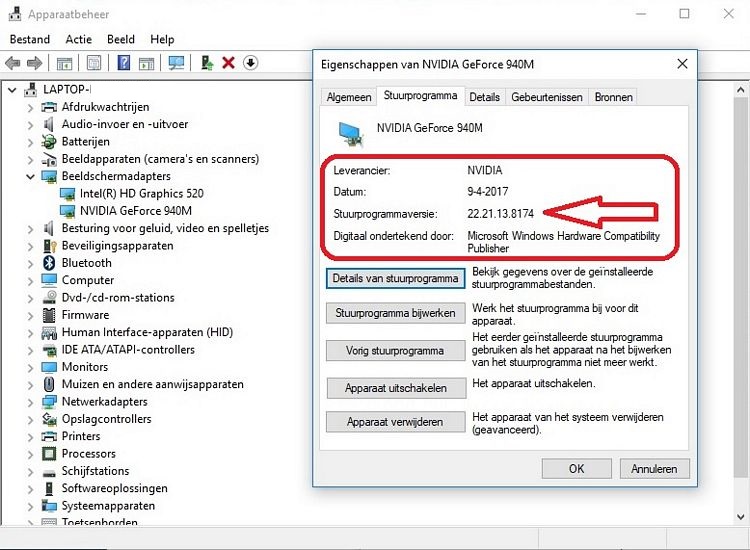Click the scrollbar down arrow in Apparaatbeheer
Viewport: 750px width, 550px height.
(740, 517)
